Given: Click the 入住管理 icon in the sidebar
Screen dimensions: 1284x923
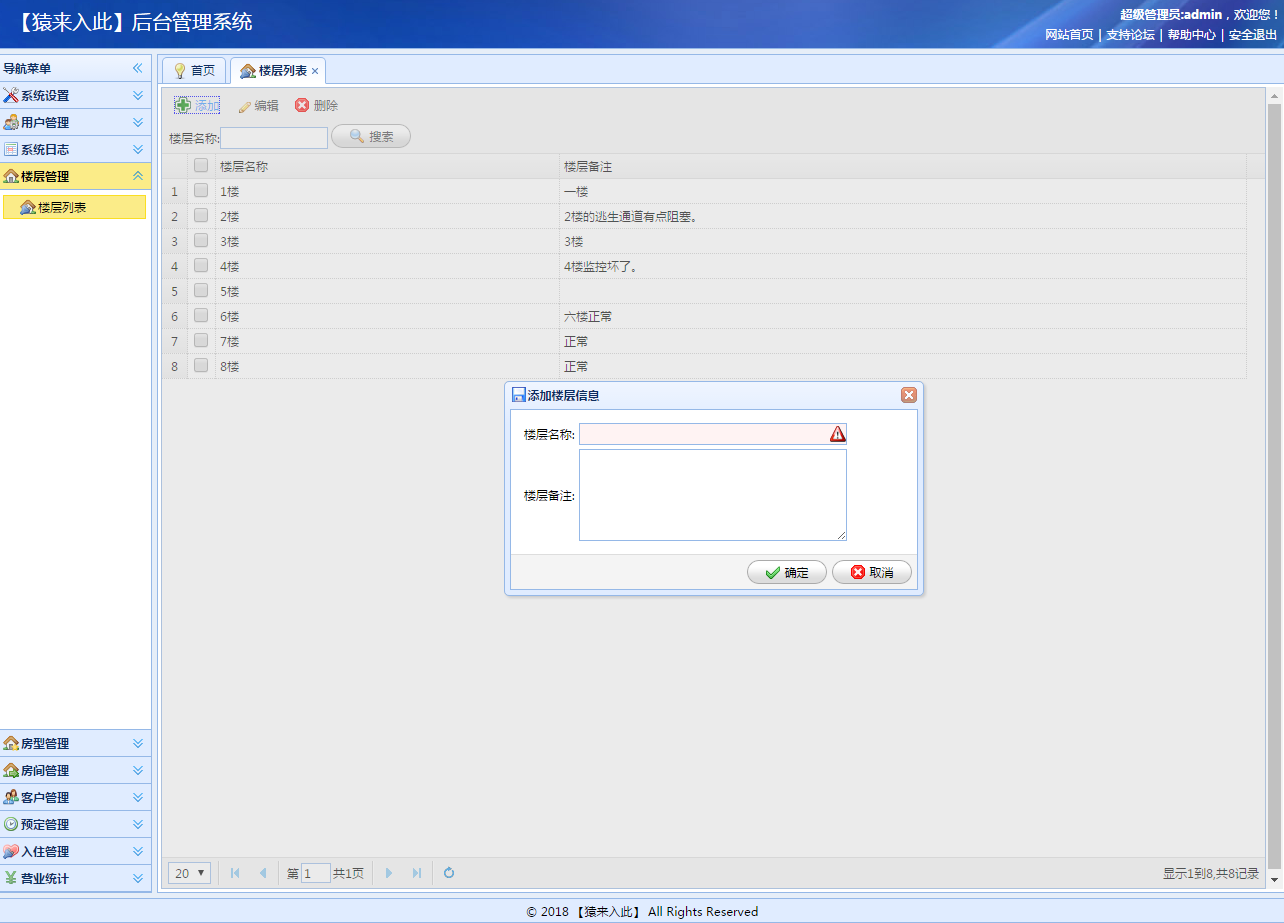Looking at the screenshot, I should point(11,851).
